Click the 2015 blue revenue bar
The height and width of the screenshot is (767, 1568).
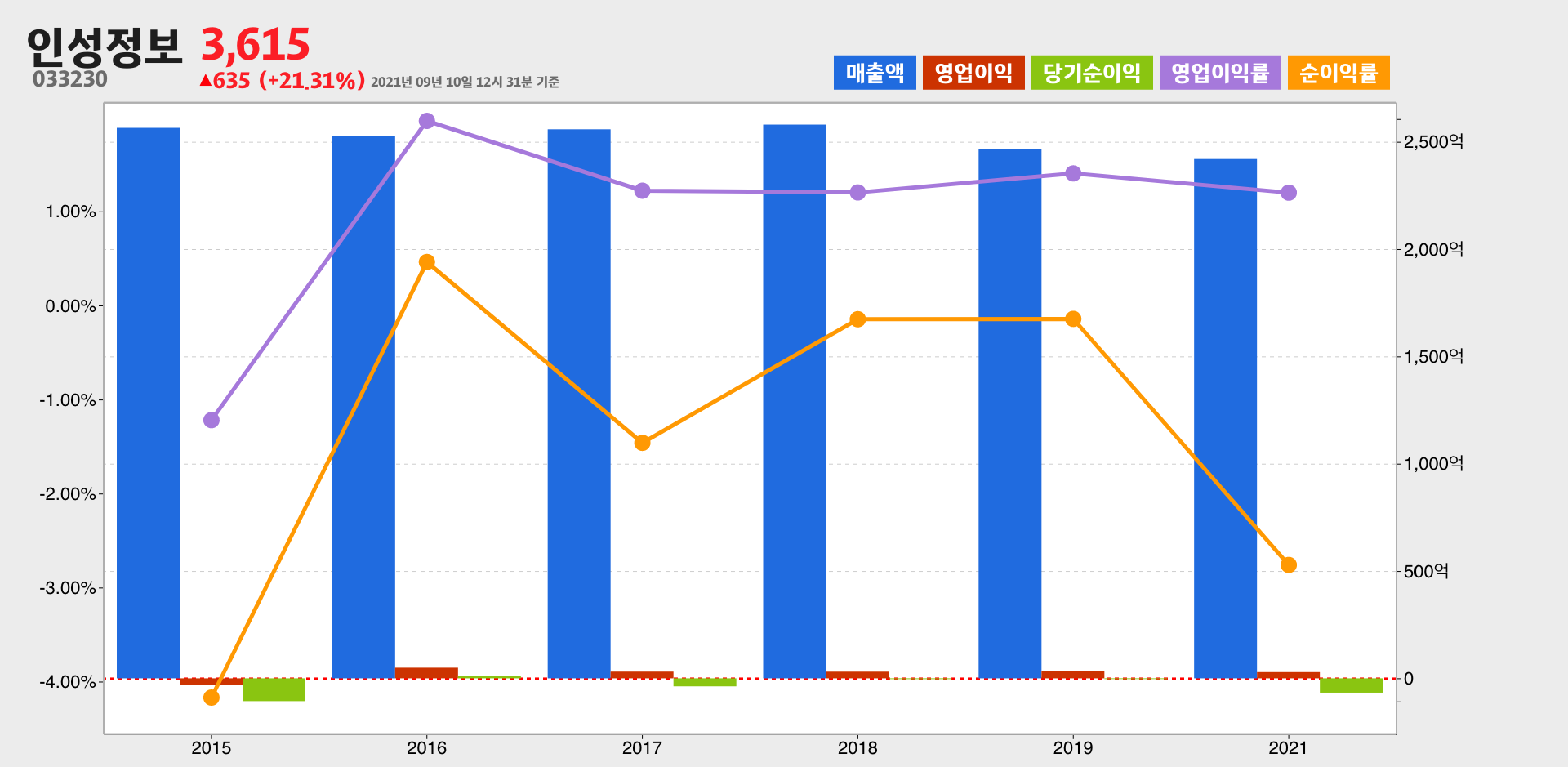tap(149, 403)
